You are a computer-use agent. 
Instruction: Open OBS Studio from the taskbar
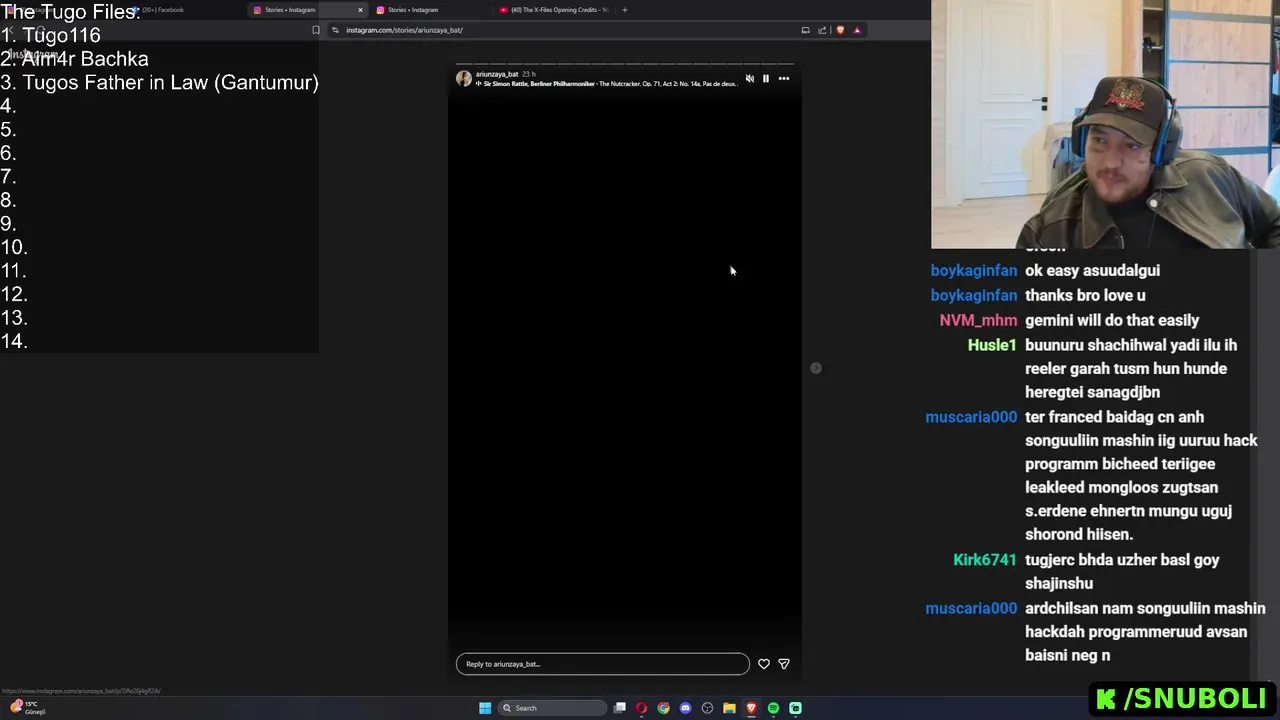[x=707, y=708]
